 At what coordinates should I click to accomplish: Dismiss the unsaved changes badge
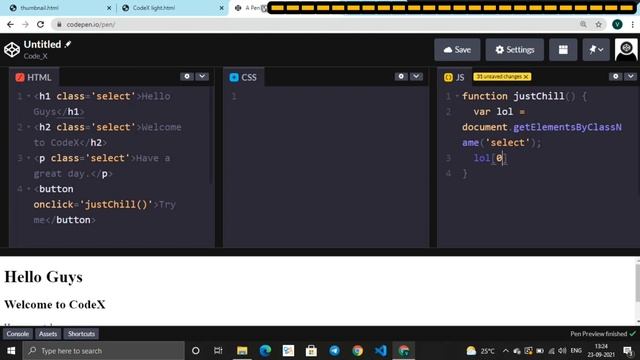(x=526, y=77)
